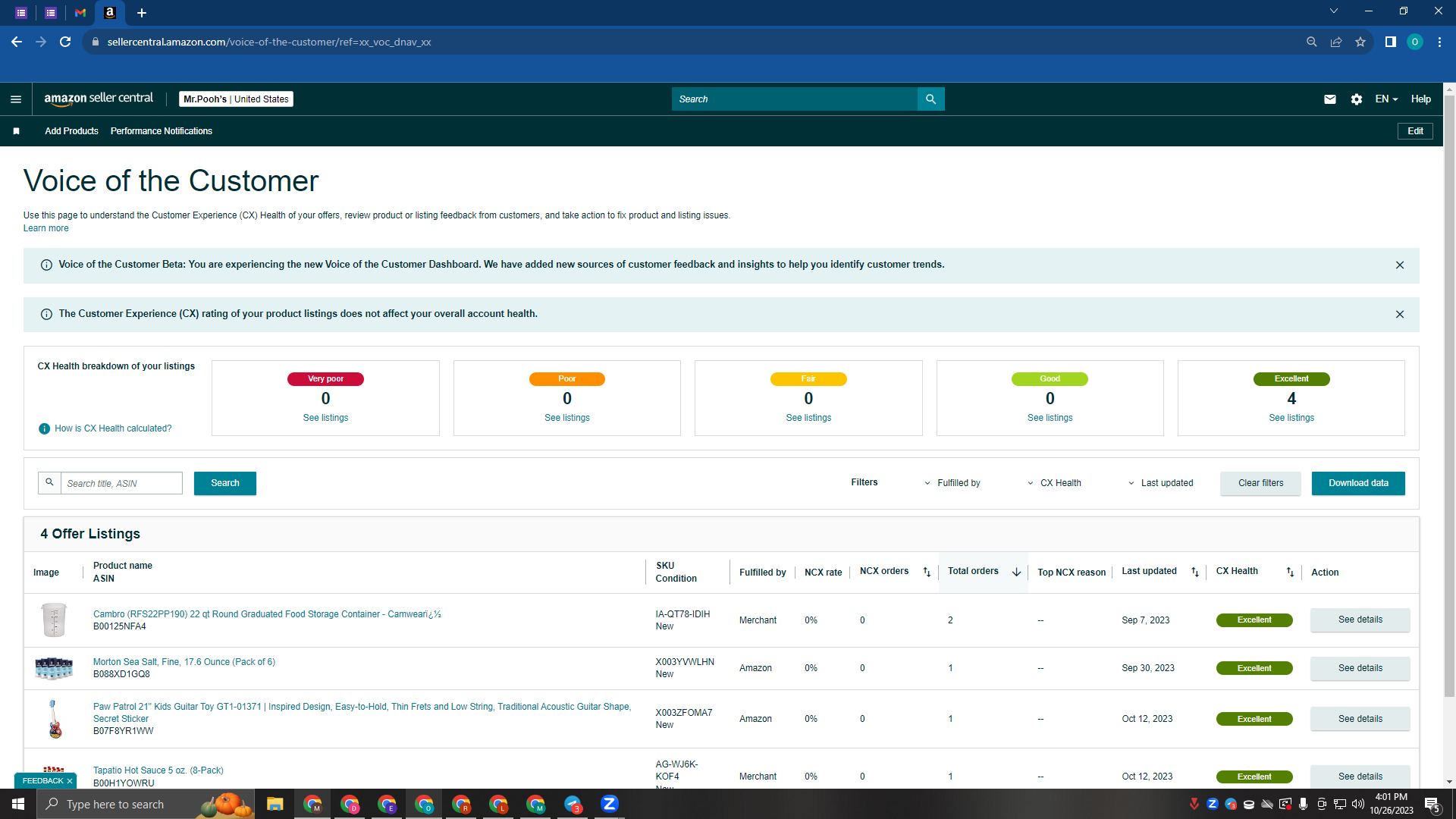Click the top Seller Central search field
Image resolution: width=1456 pixels, height=819 pixels.
794,99
